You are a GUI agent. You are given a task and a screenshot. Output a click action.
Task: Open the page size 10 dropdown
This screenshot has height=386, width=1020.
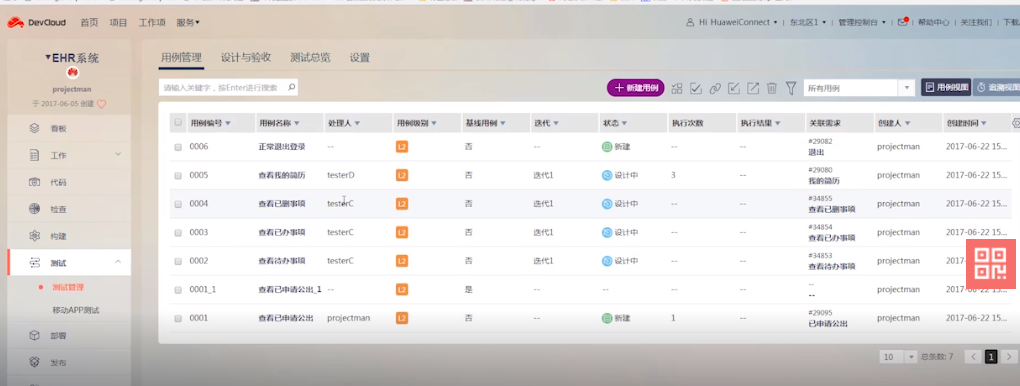(x=898, y=357)
